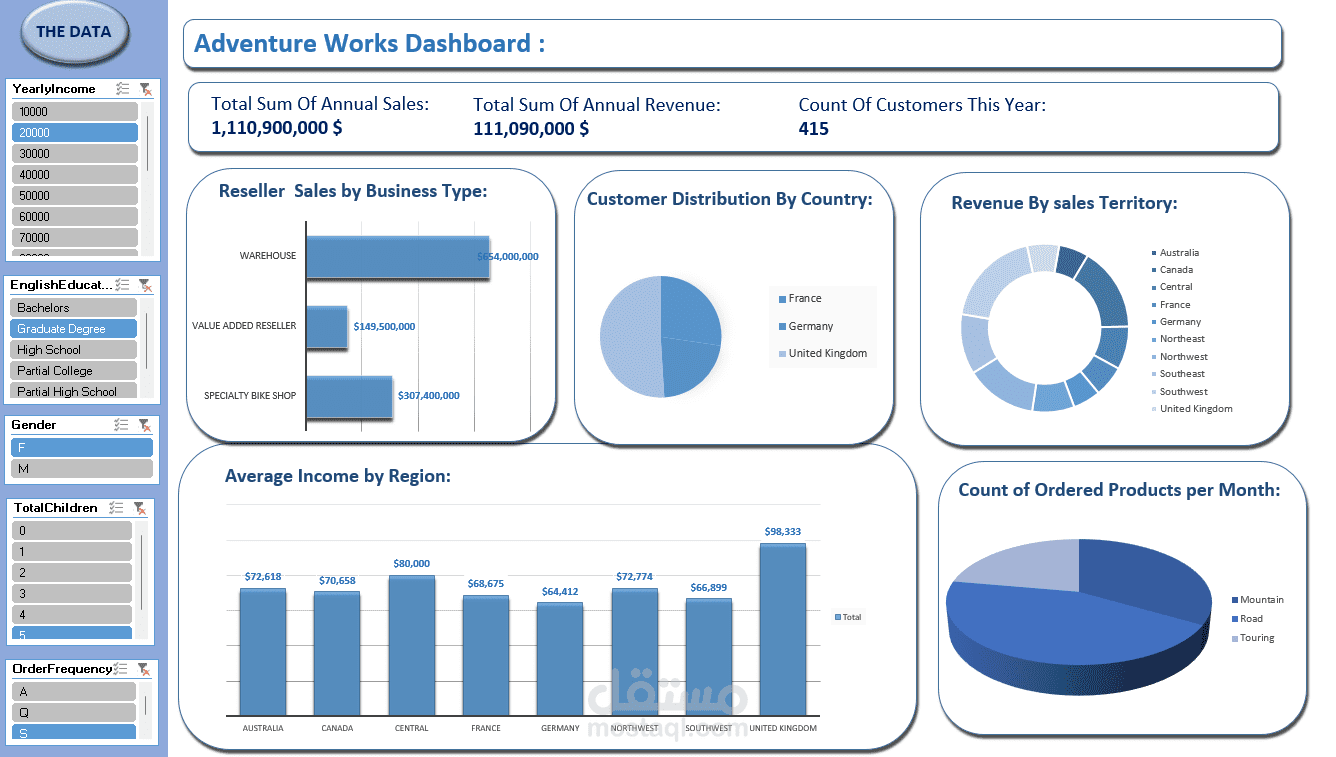Deselect 20000 in the YearlyIncome slicer
Screen dimensions: 1336x757
pos(75,132)
